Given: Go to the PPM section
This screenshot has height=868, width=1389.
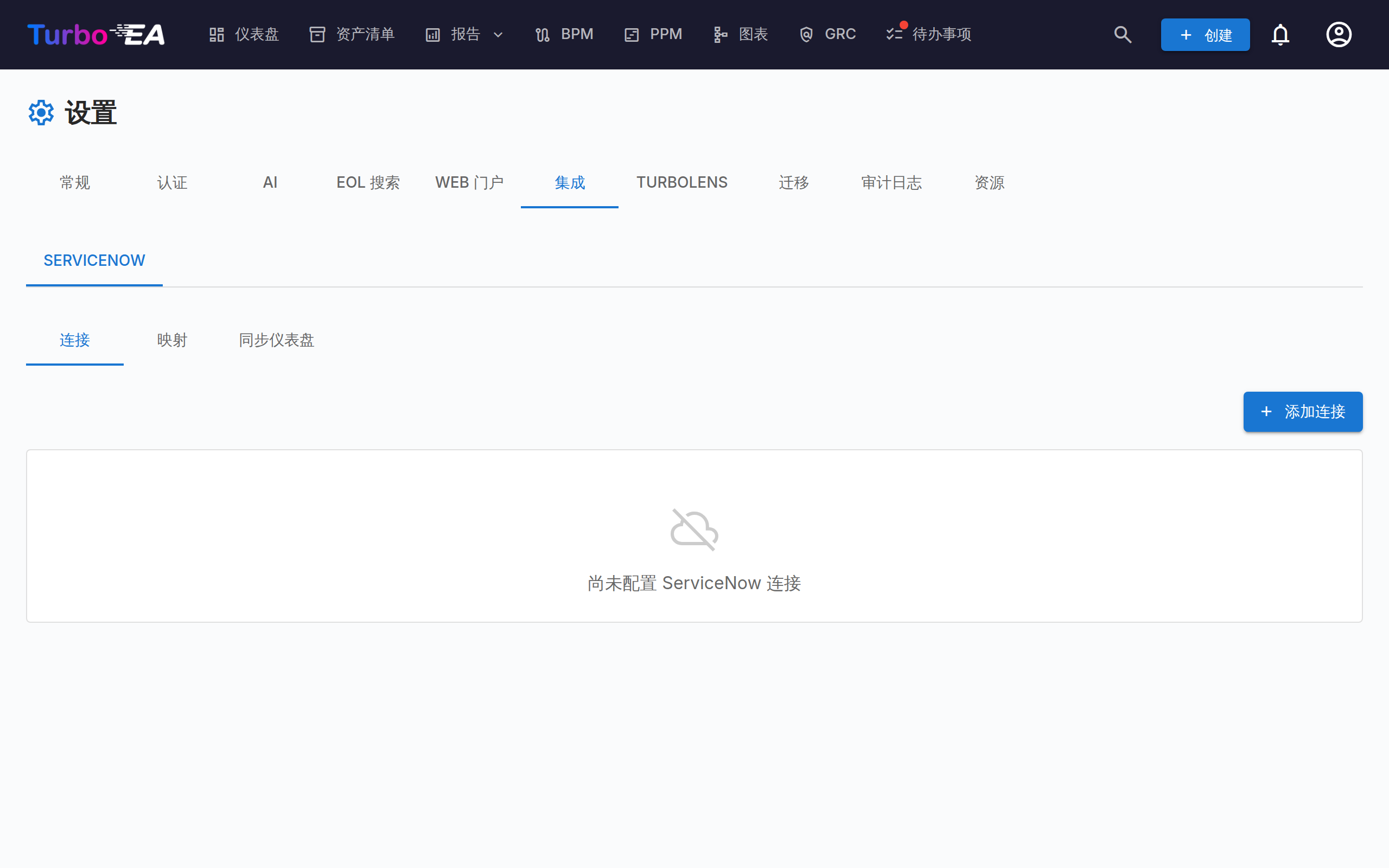Looking at the screenshot, I should pyautogui.click(x=653, y=34).
